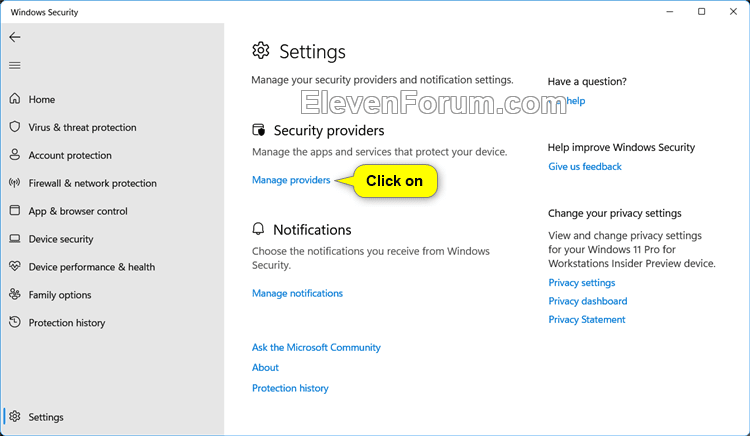Screen dimensions: 750x436
Task: Click the Settings gear icon in sidebar
Action: 15,416
